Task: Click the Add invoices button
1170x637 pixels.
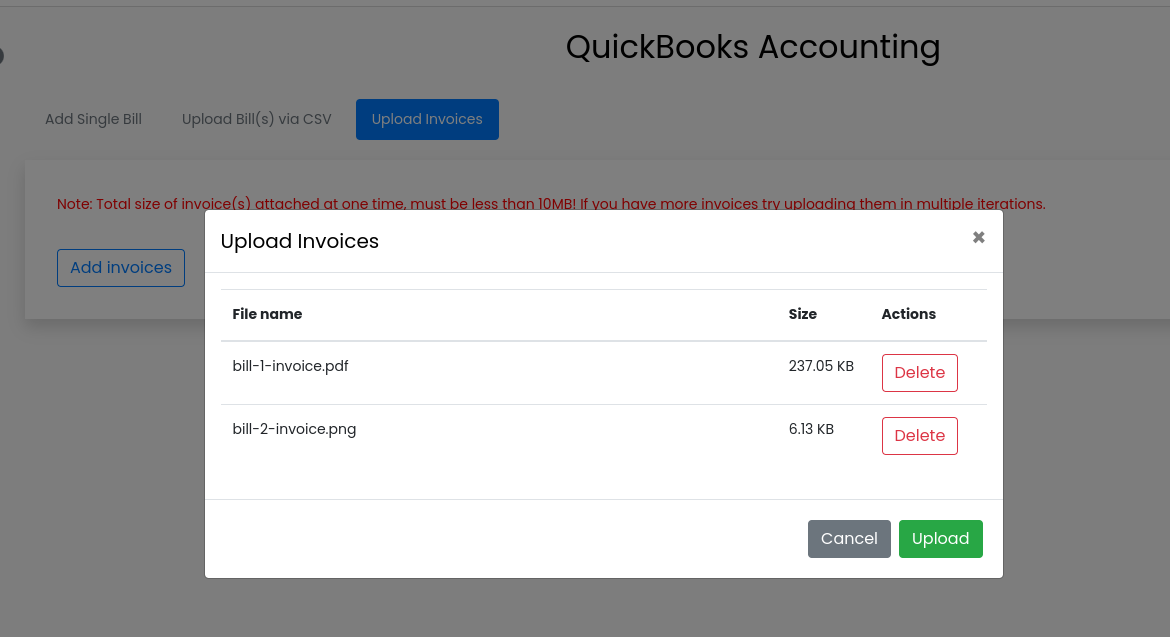Action: click(x=120, y=267)
